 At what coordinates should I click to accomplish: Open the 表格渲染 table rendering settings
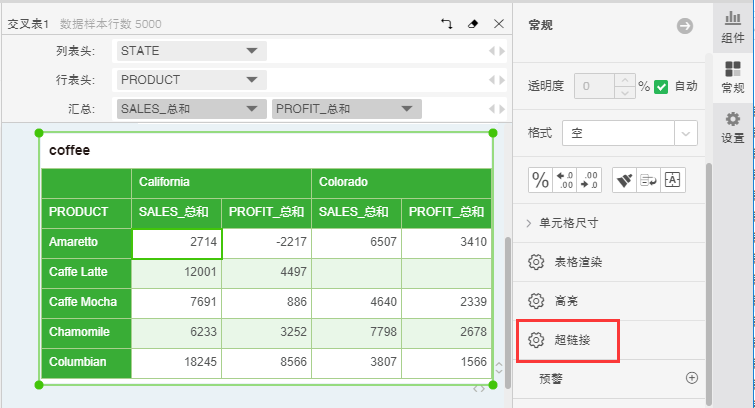(x=577, y=262)
